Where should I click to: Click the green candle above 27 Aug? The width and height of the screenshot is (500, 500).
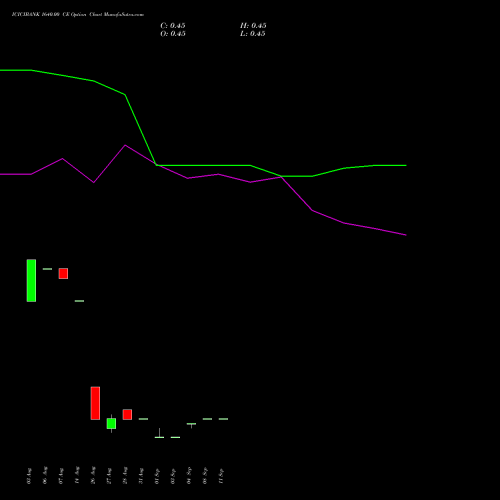[111, 423]
